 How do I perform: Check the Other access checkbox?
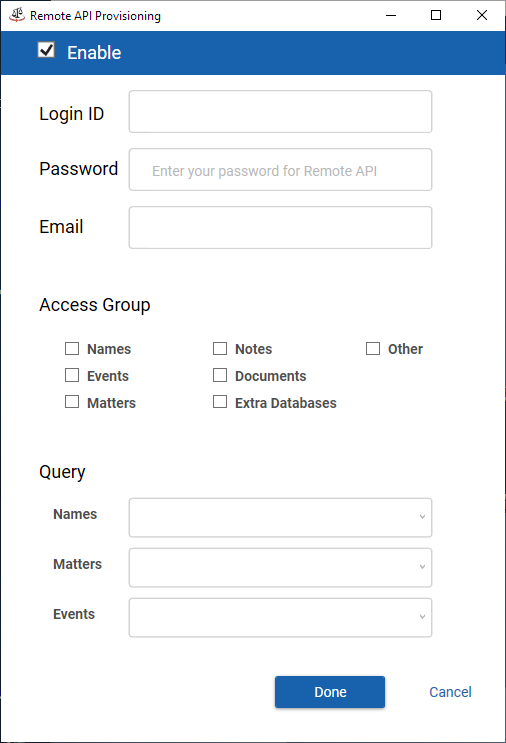(373, 349)
